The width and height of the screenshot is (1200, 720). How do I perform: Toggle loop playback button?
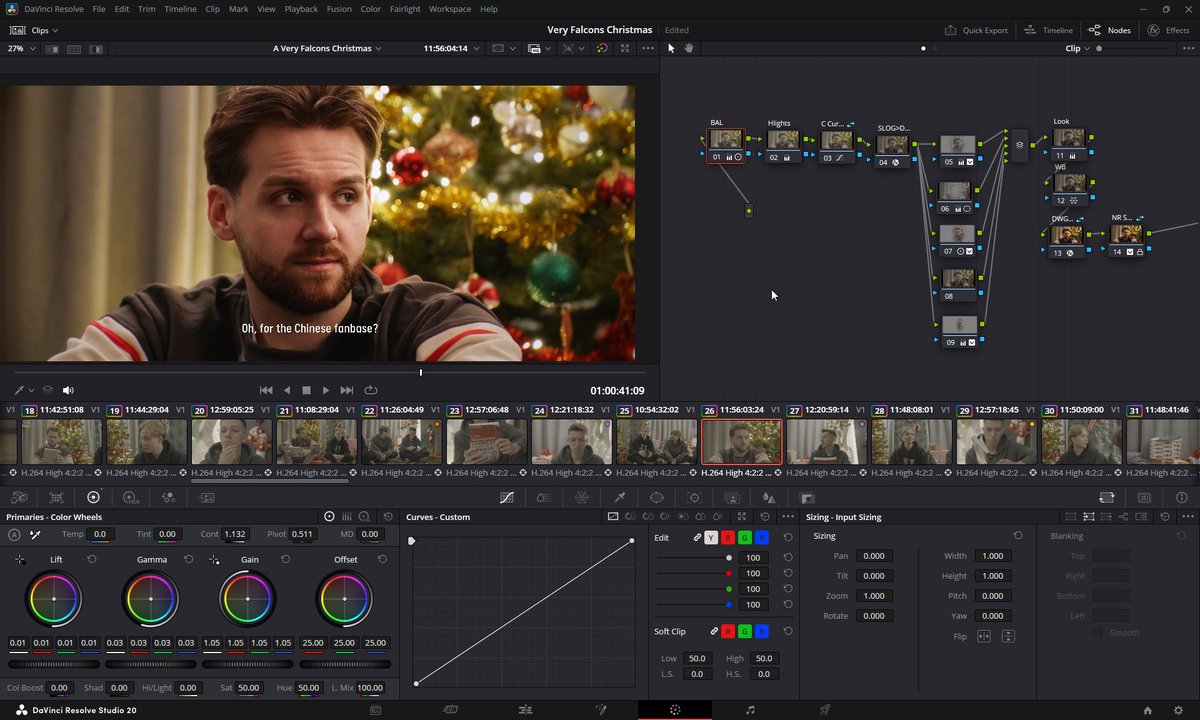[x=371, y=390]
